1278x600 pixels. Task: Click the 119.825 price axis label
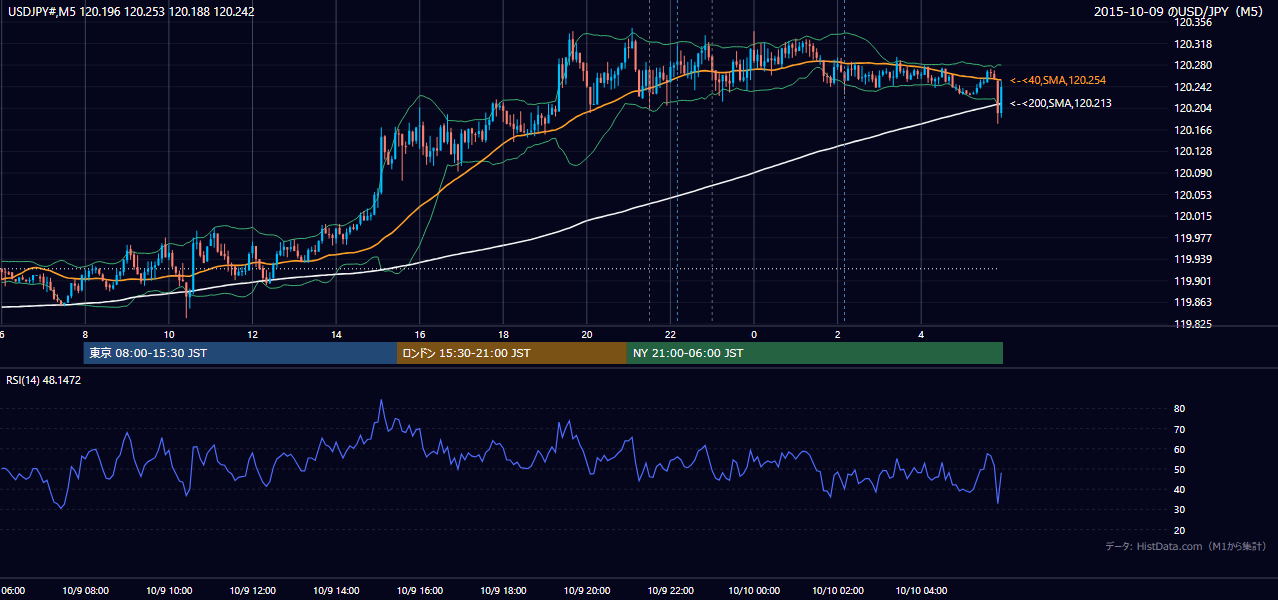click(x=1191, y=325)
